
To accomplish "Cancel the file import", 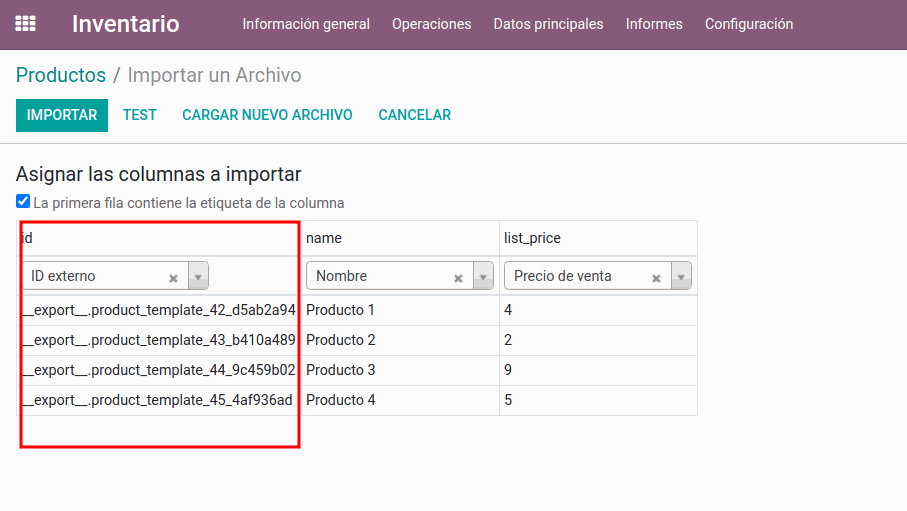I will tap(414, 115).
